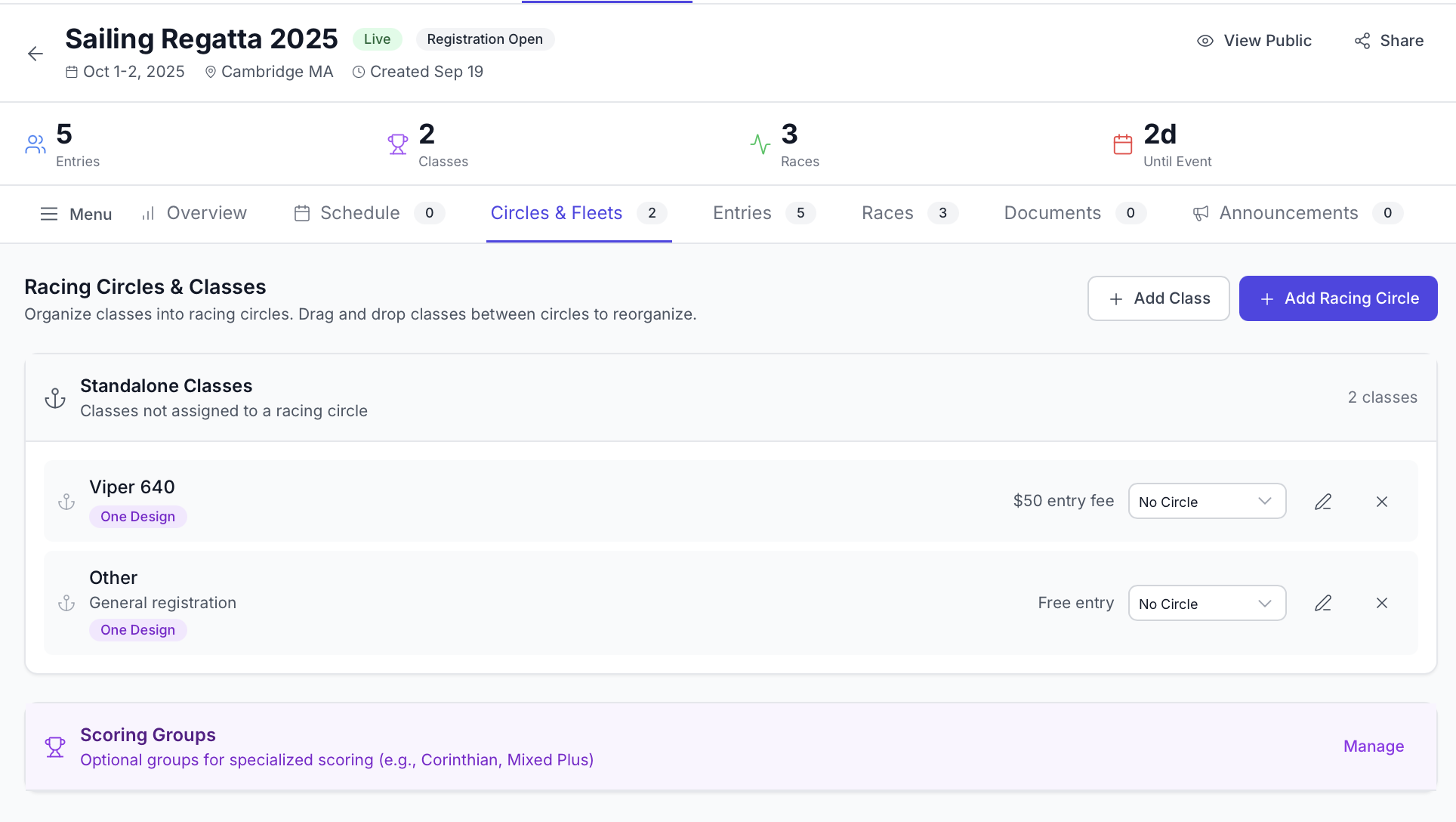
Task: Expand the Other class No Circle dropdown
Action: point(1206,604)
